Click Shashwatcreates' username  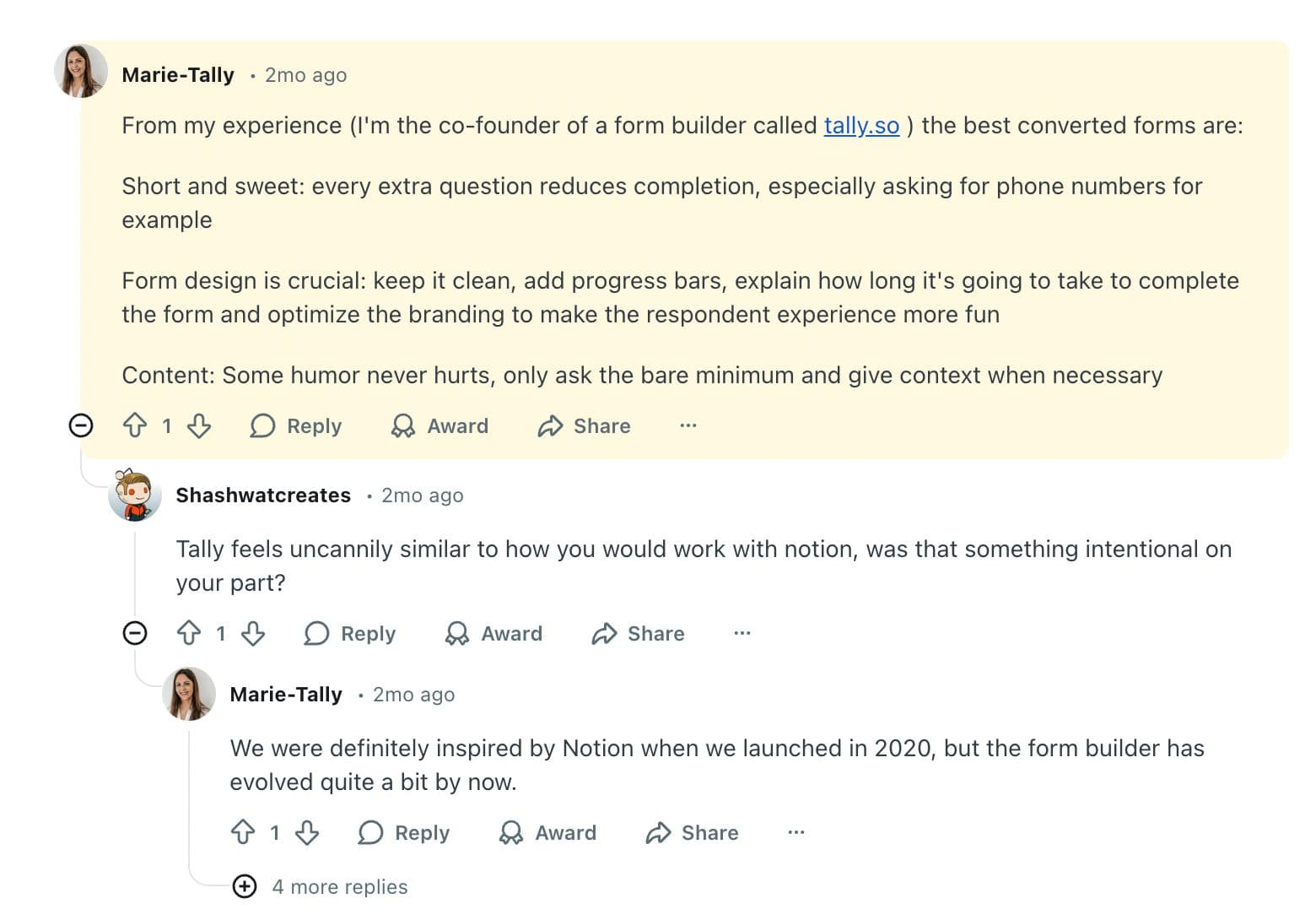coord(262,495)
